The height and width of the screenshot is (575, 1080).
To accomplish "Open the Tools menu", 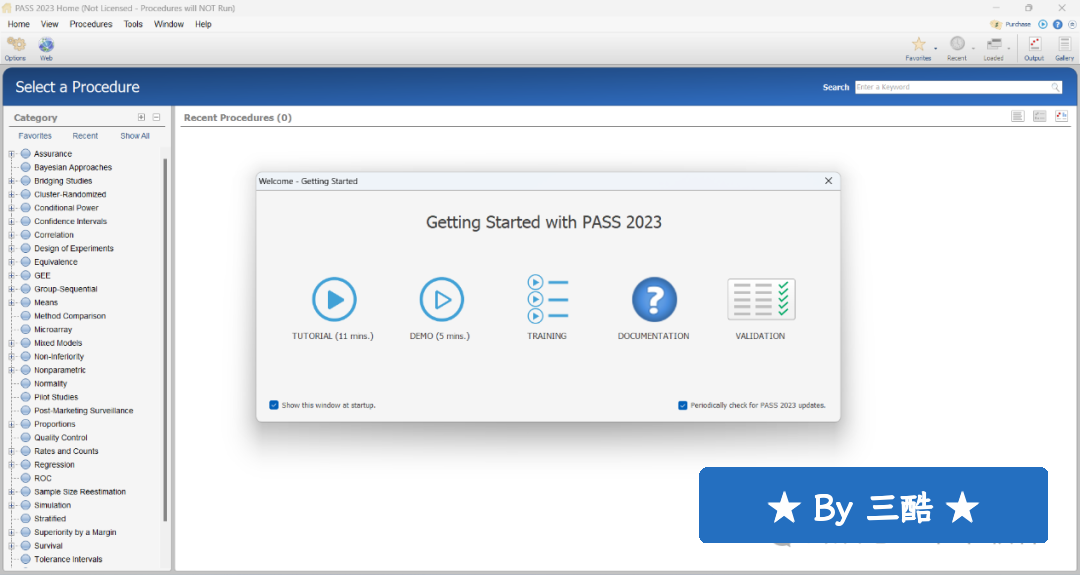I will (133, 24).
